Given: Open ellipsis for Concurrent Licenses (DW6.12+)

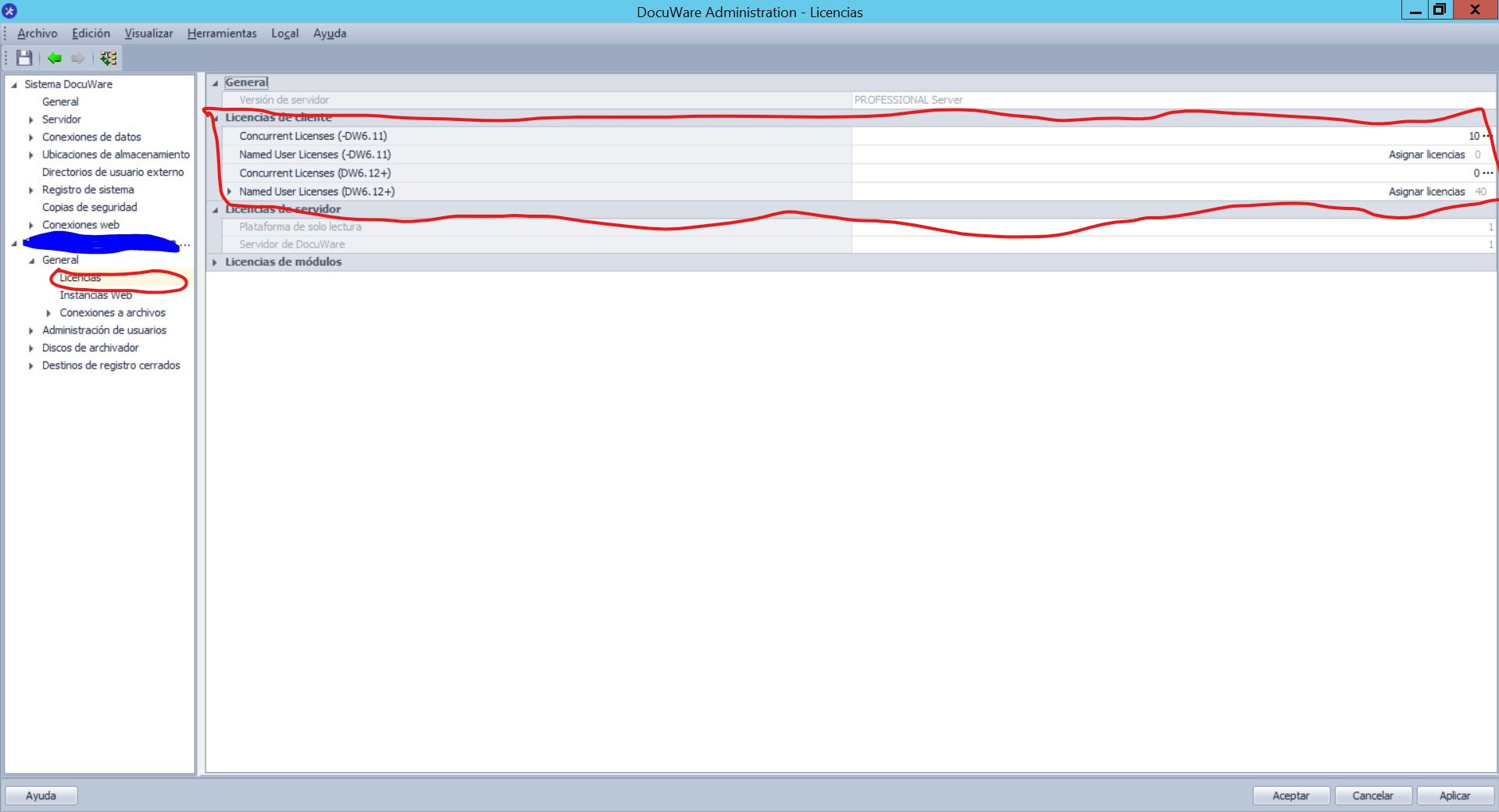Looking at the screenshot, I should 1487,173.
